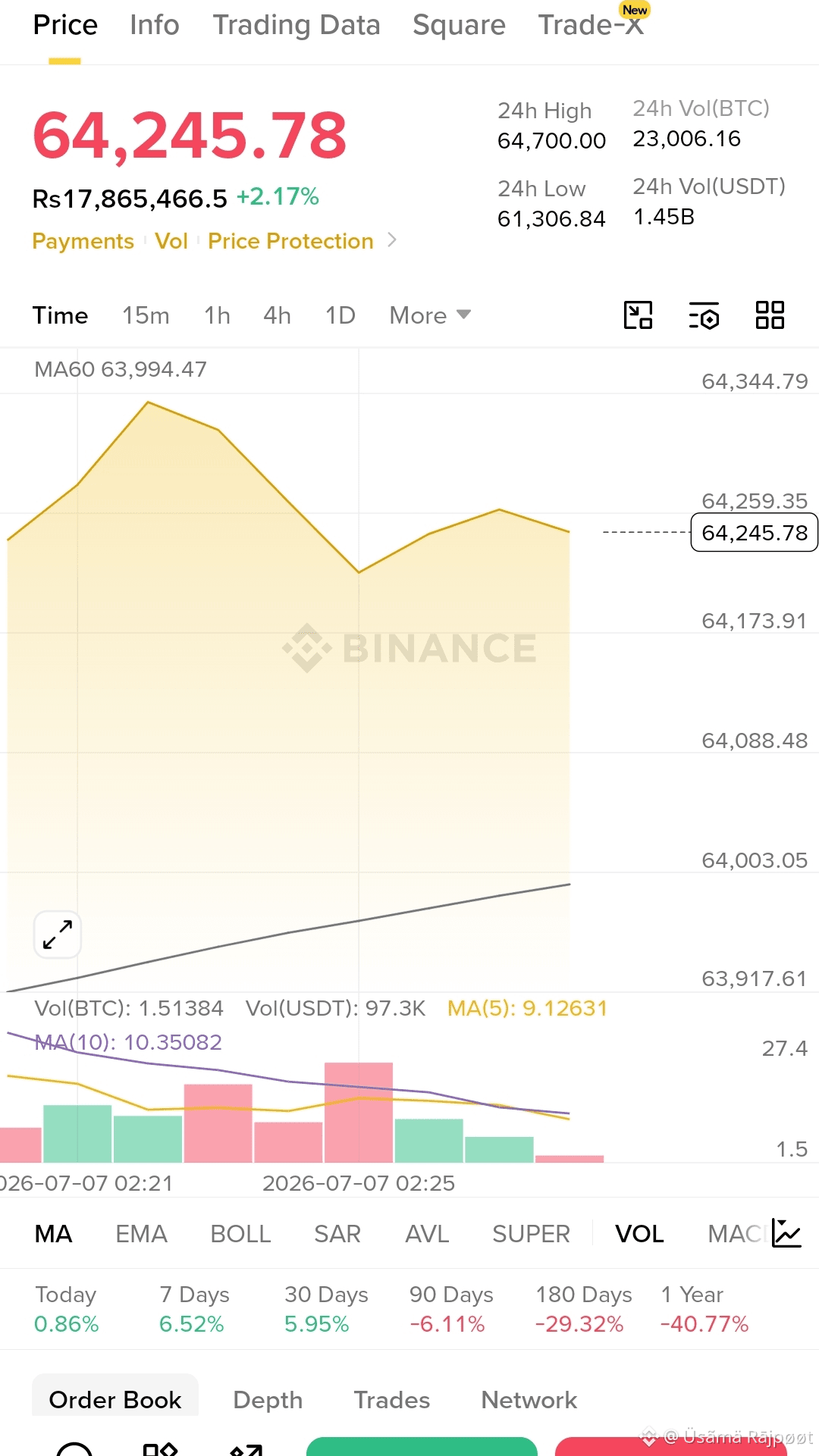This screenshot has height=1456, width=819.
Task: Expand chart to fullscreen
Action: [58, 935]
